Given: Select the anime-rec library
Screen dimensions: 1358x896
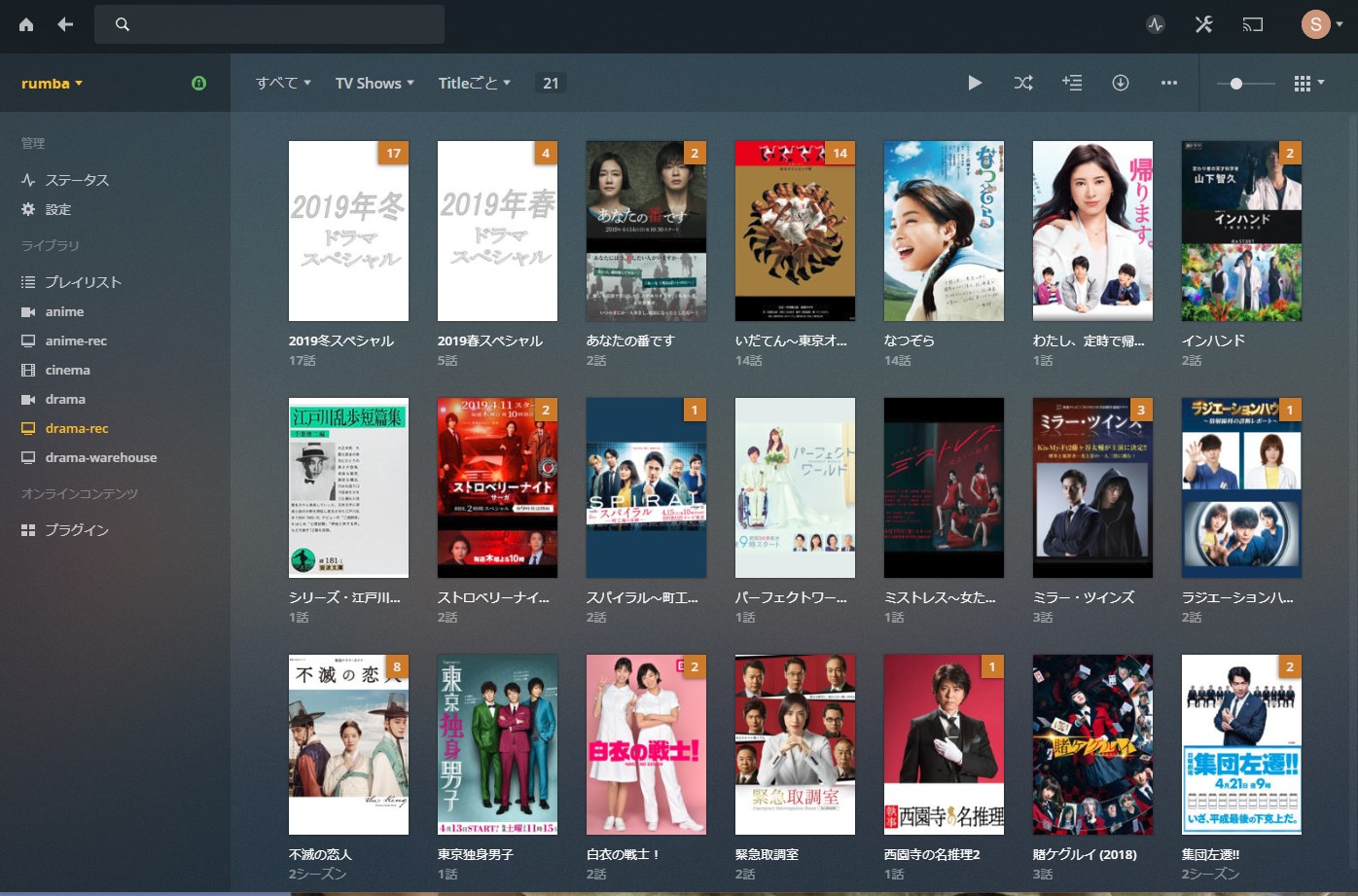Looking at the screenshot, I should point(76,340).
